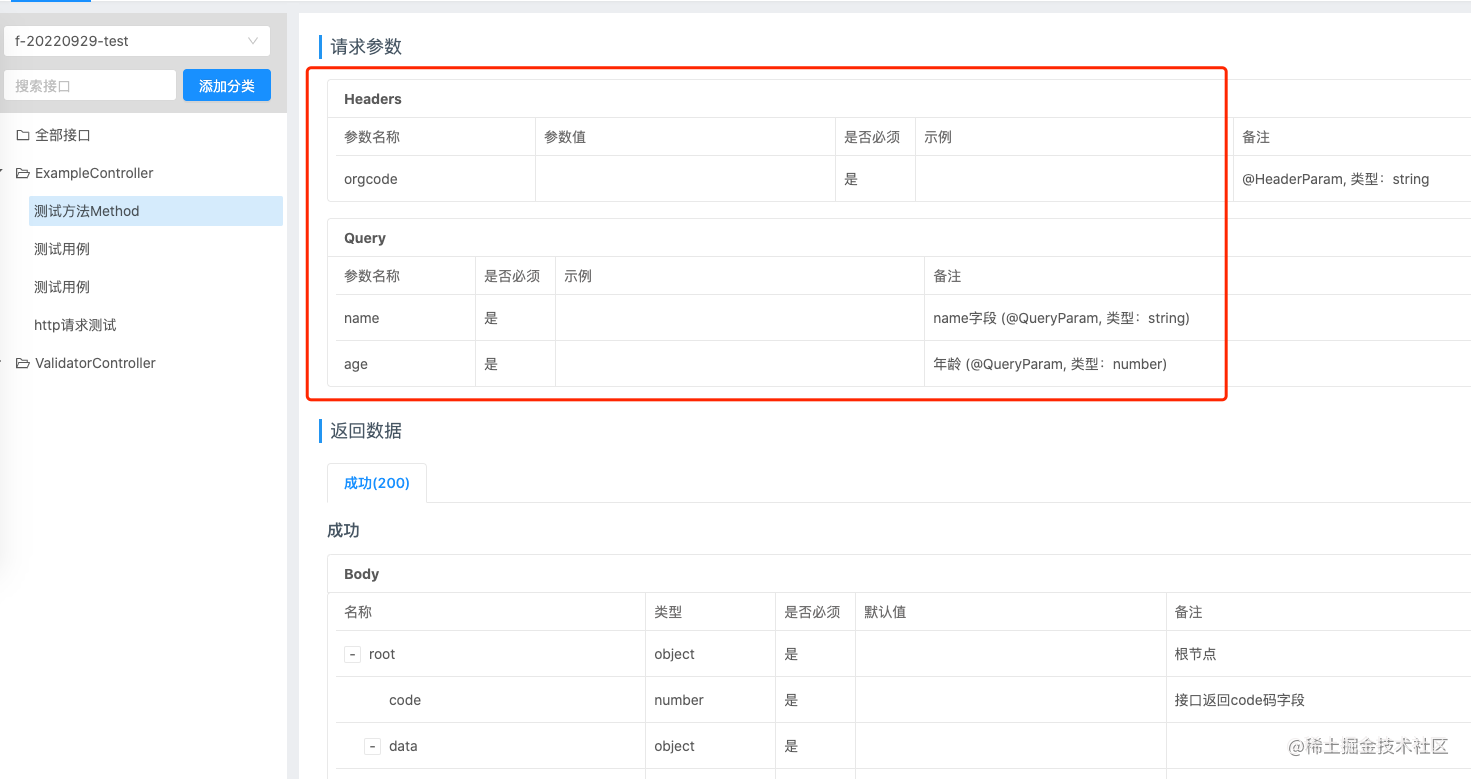
Task: Click the 接口返回code码字段 remark
Action: coord(1240,700)
